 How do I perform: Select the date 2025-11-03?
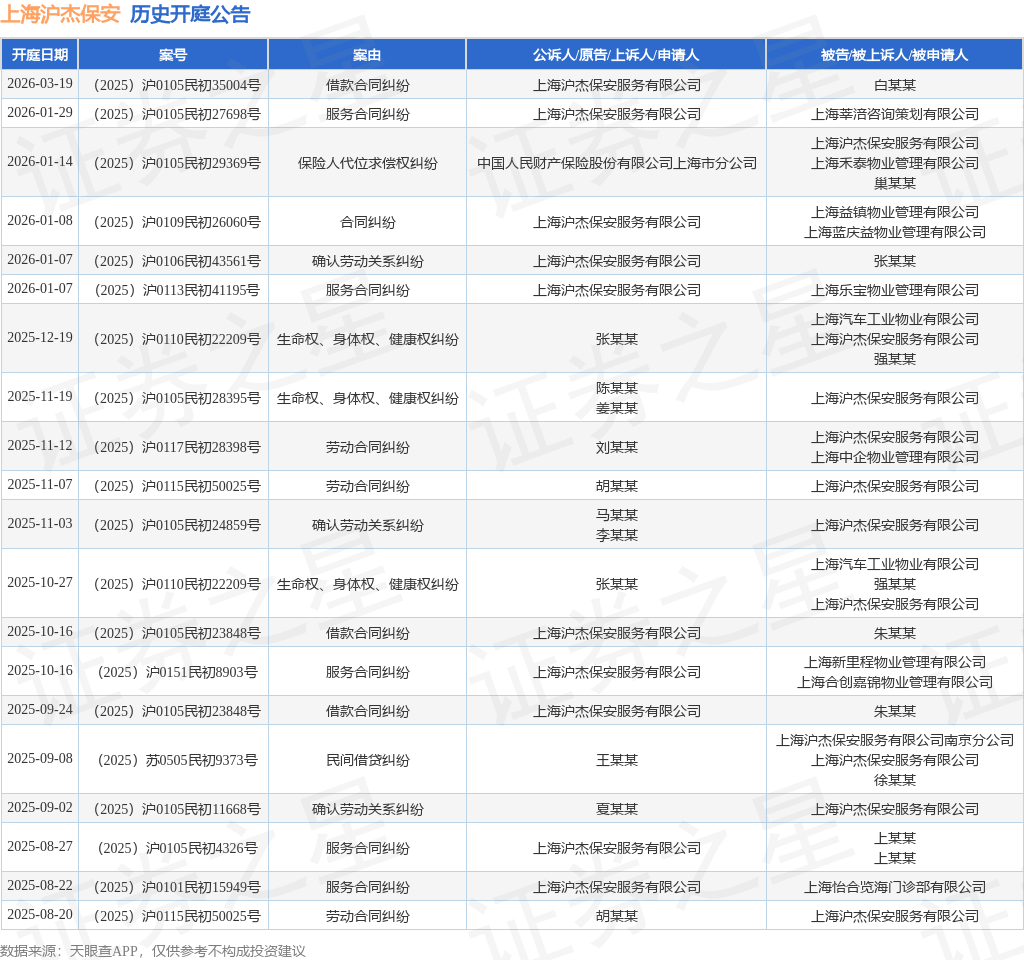click(x=40, y=524)
